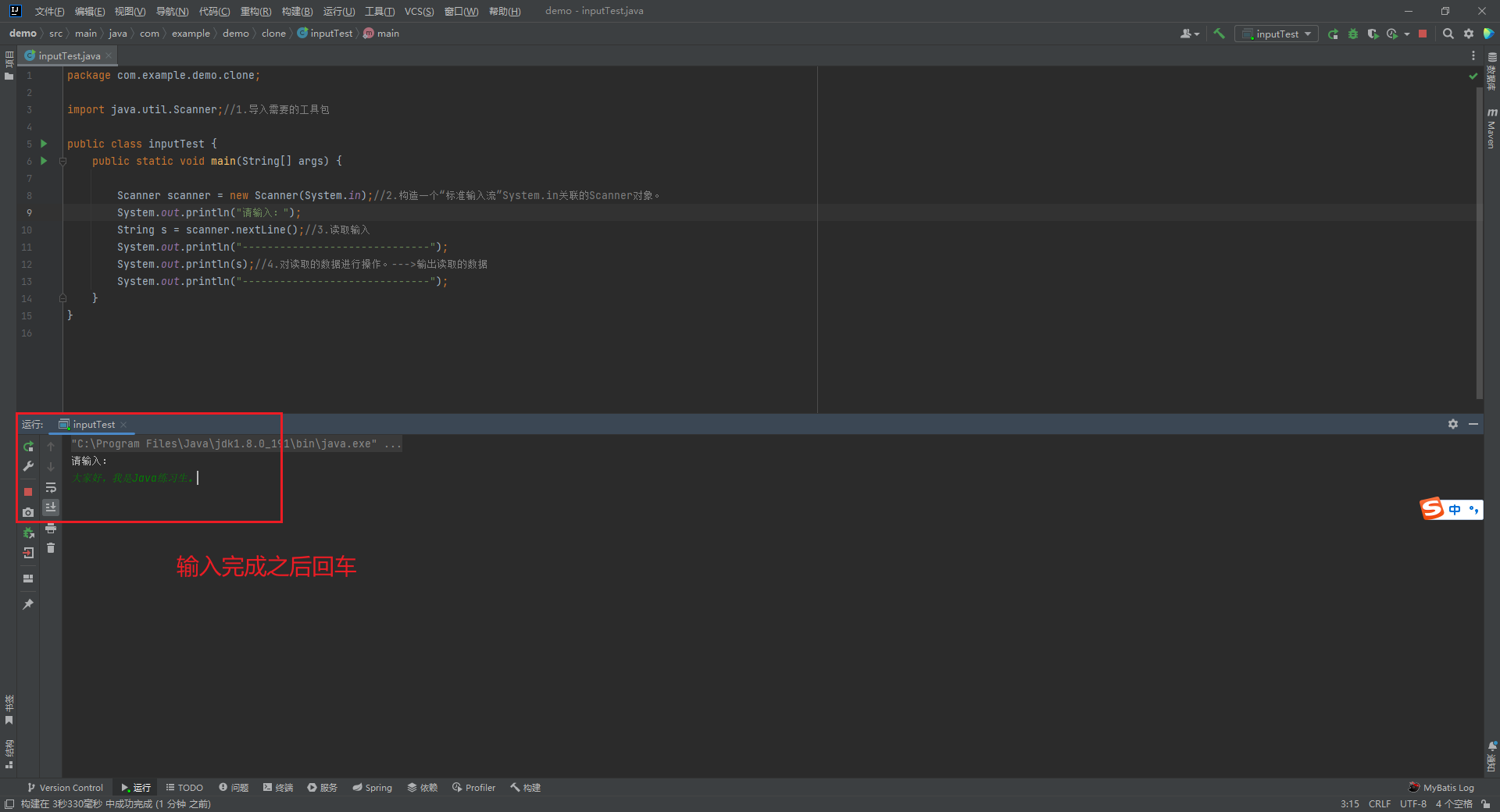Open the Spring tool window

click(x=372, y=787)
